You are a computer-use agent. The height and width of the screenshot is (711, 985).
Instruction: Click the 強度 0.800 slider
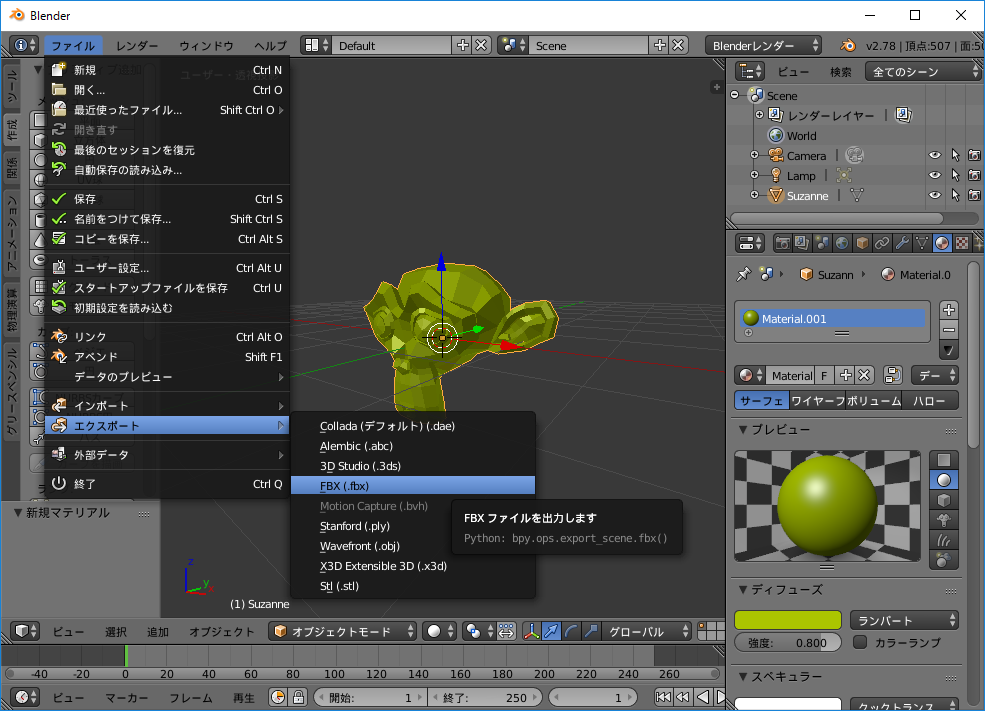[788, 643]
